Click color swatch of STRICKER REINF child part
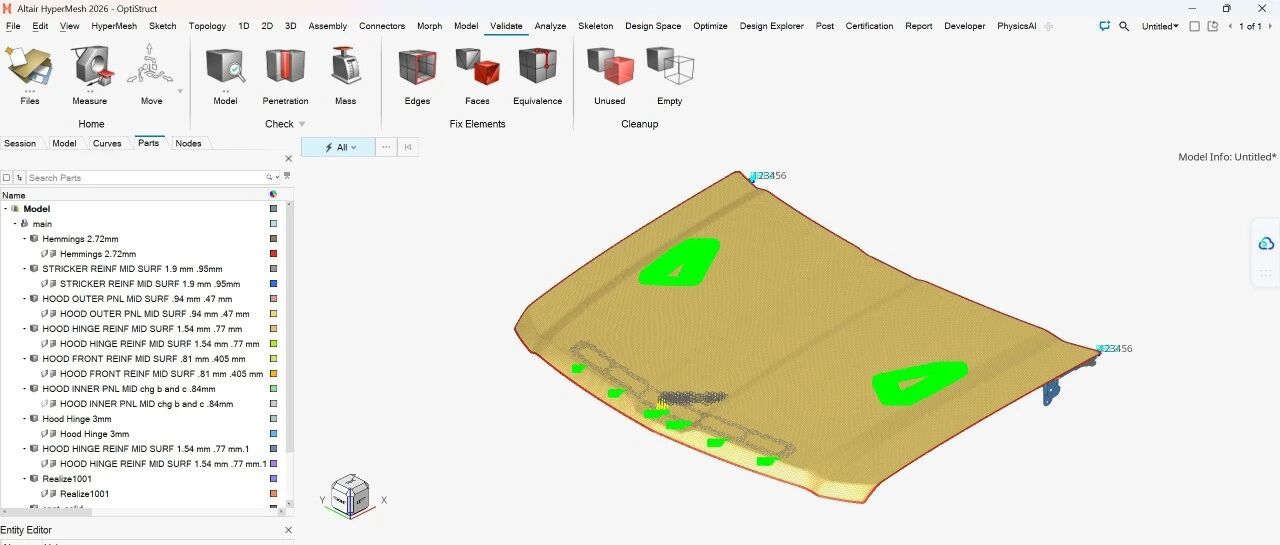Screen dimensions: 1280x545 click(273, 284)
